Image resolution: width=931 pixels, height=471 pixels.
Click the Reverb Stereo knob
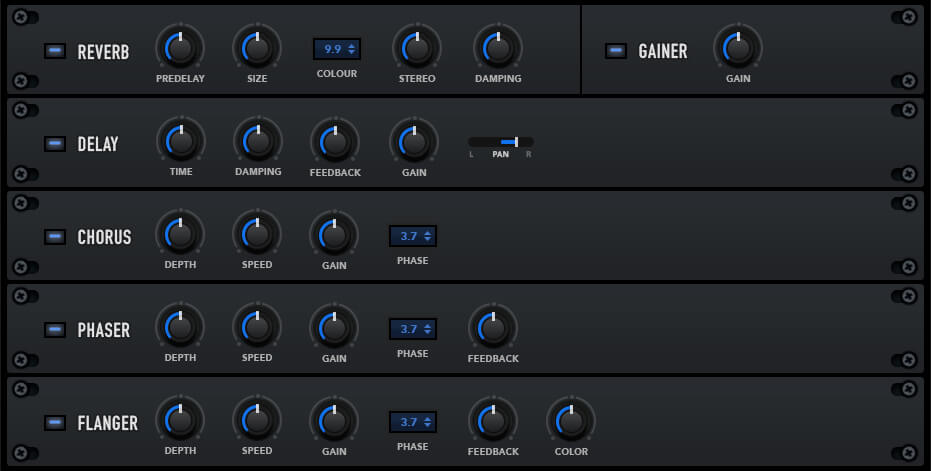pyautogui.click(x=417, y=48)
